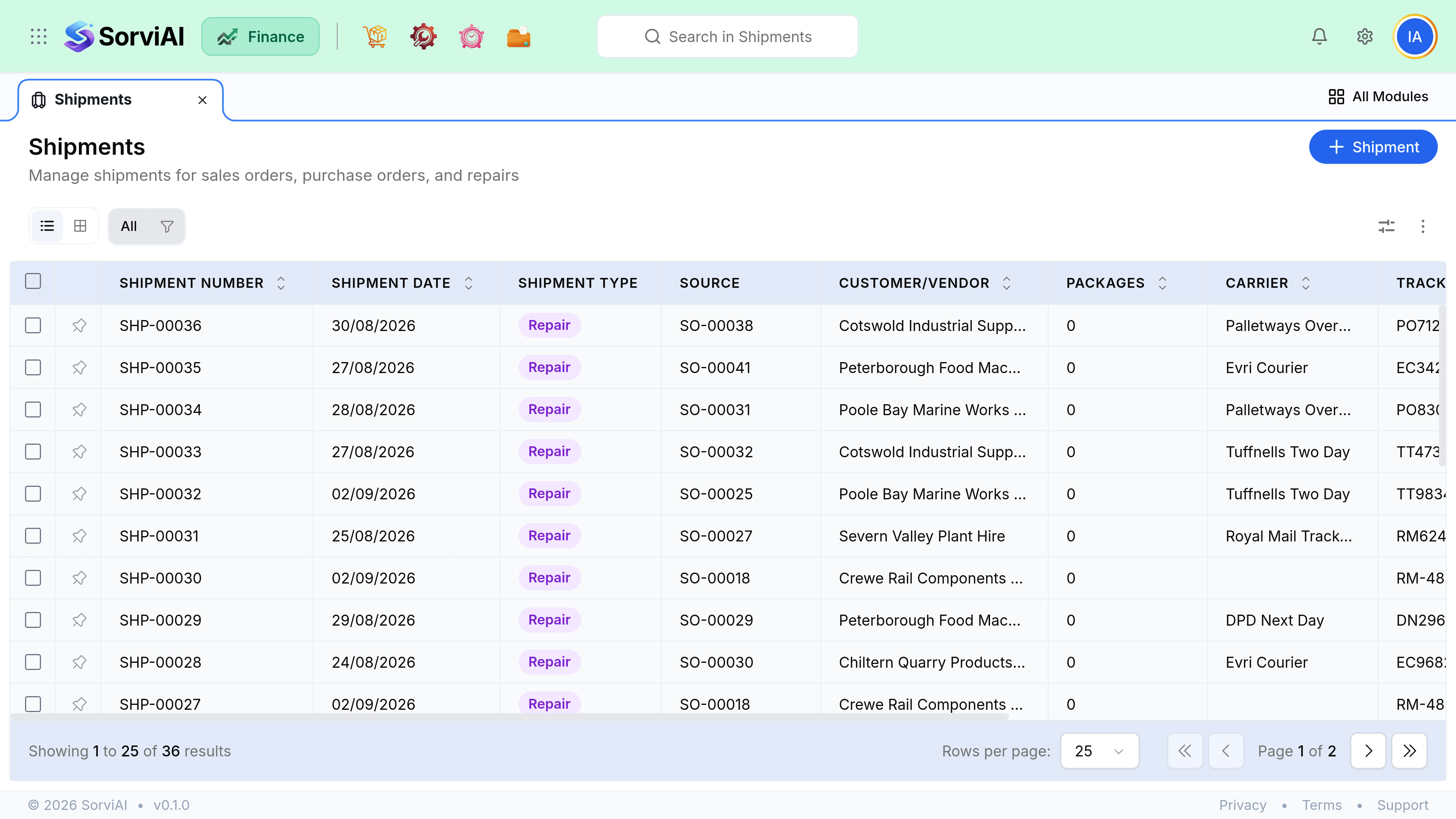The image size is (1456, 819).
Task: Open the gear wrench repair module icon
Action: point(424,37)
